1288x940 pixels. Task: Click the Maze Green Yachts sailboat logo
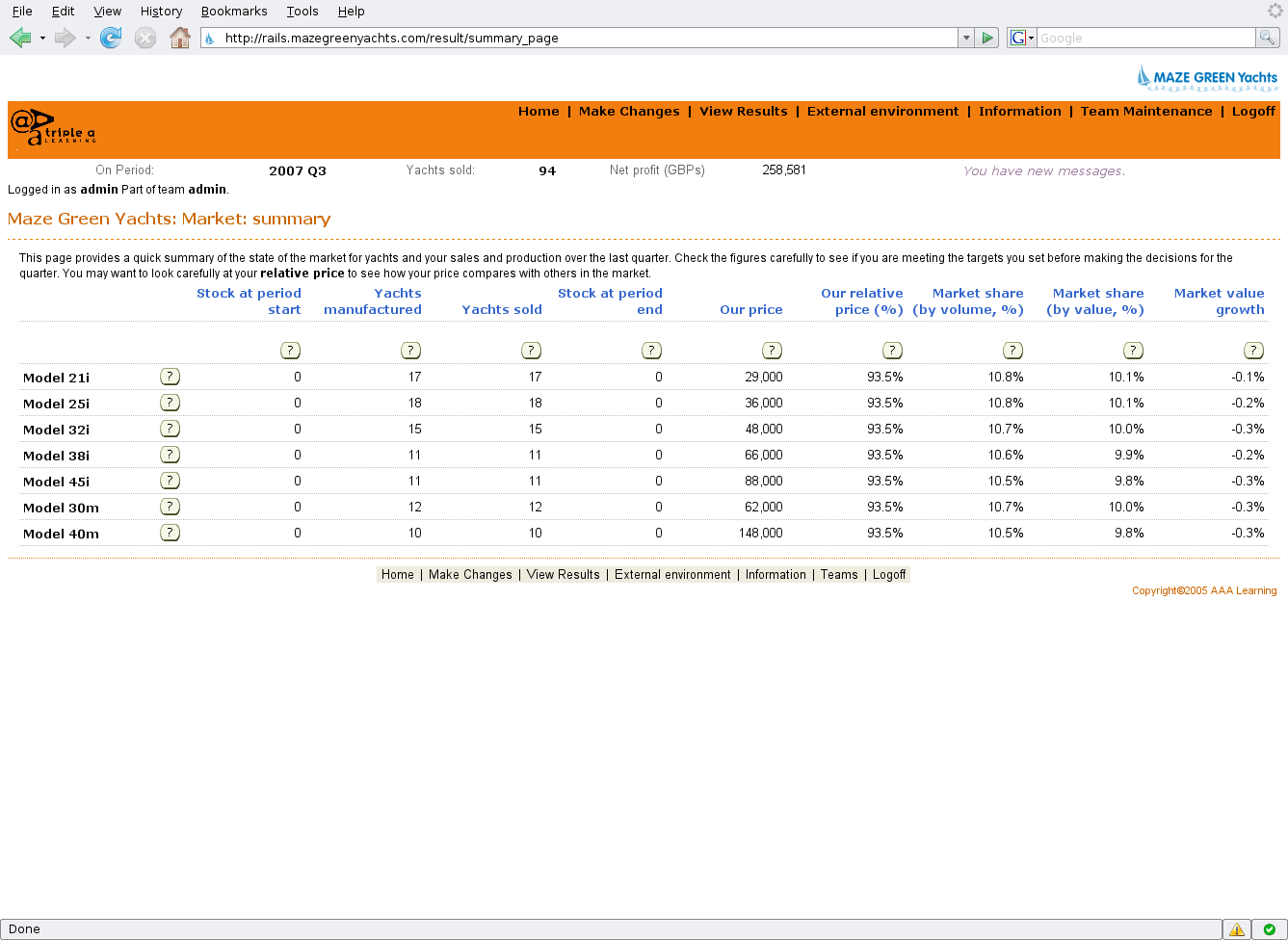tap(1145, 76)
